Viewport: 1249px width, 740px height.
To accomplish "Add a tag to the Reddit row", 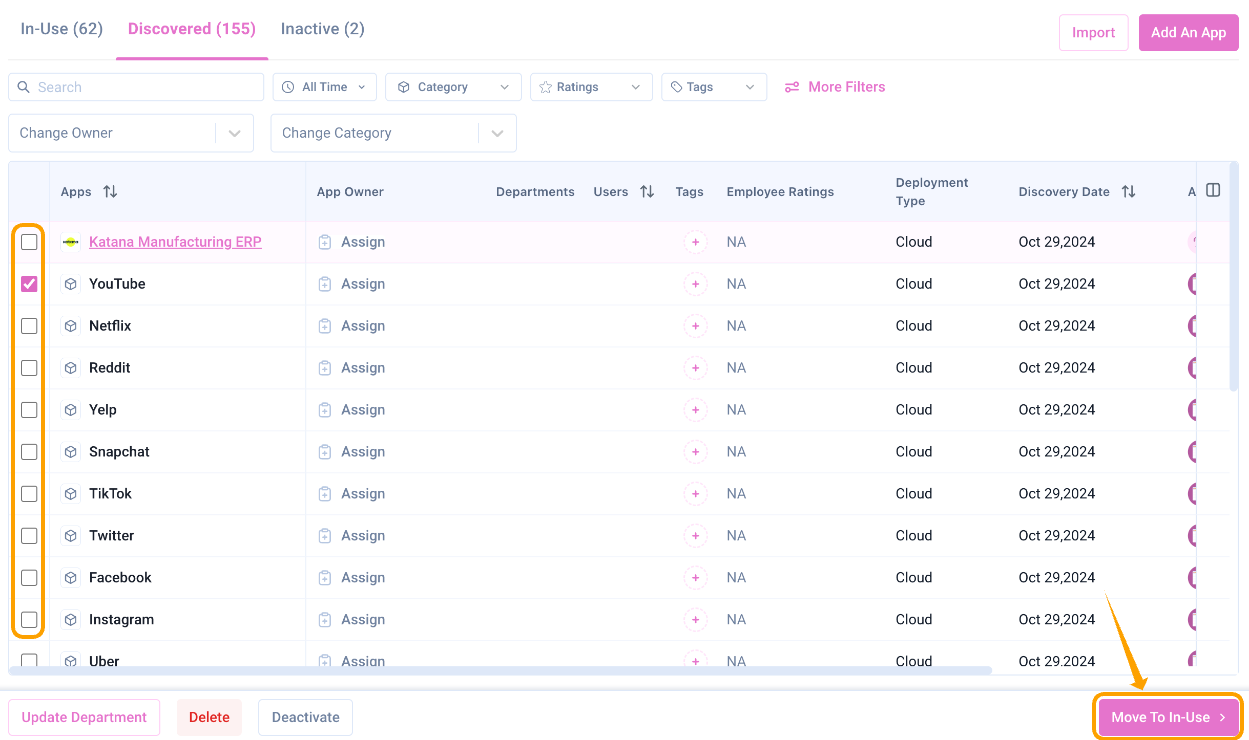I will (695, 368).
